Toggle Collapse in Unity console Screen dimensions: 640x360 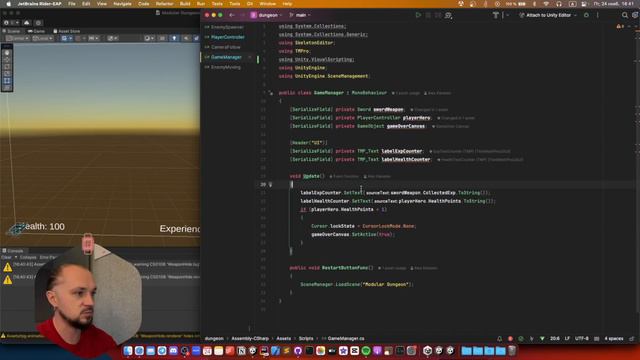click(28, 258)
